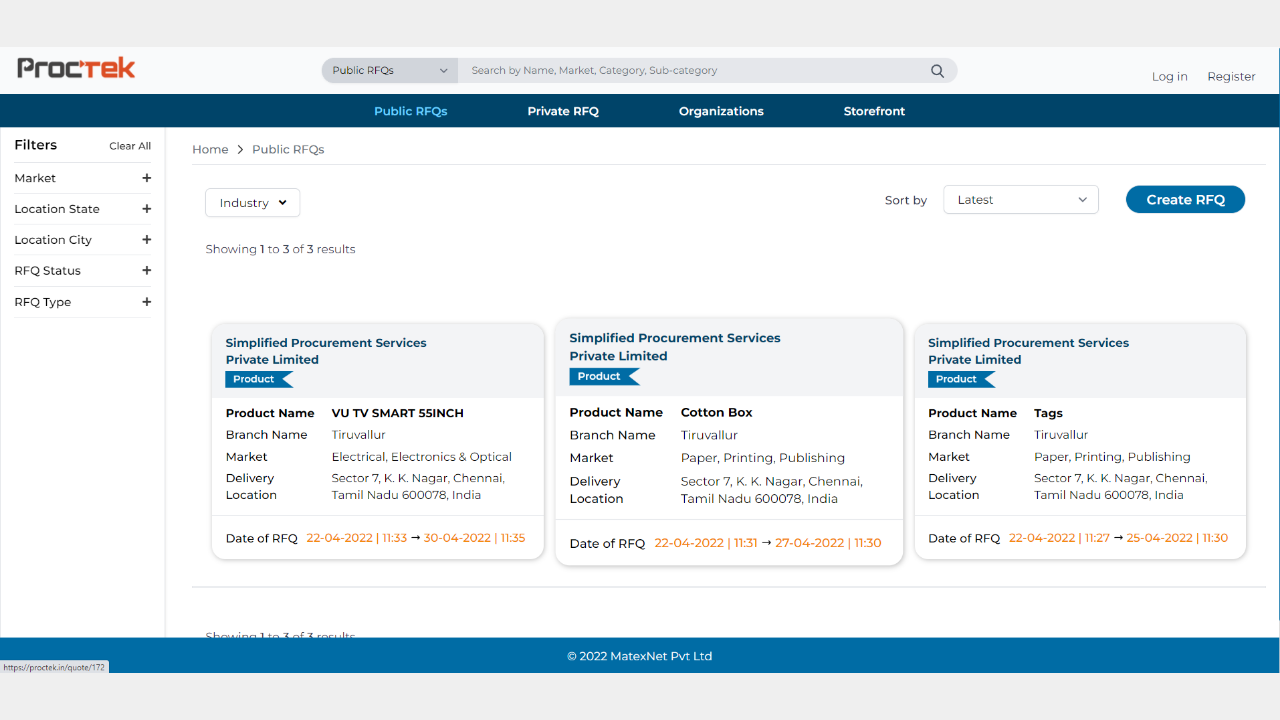Open the VU TV SMART 55INCH card
Viewport: 1280px width, 720px height.
pyautogui.click(x=397, y=413)
